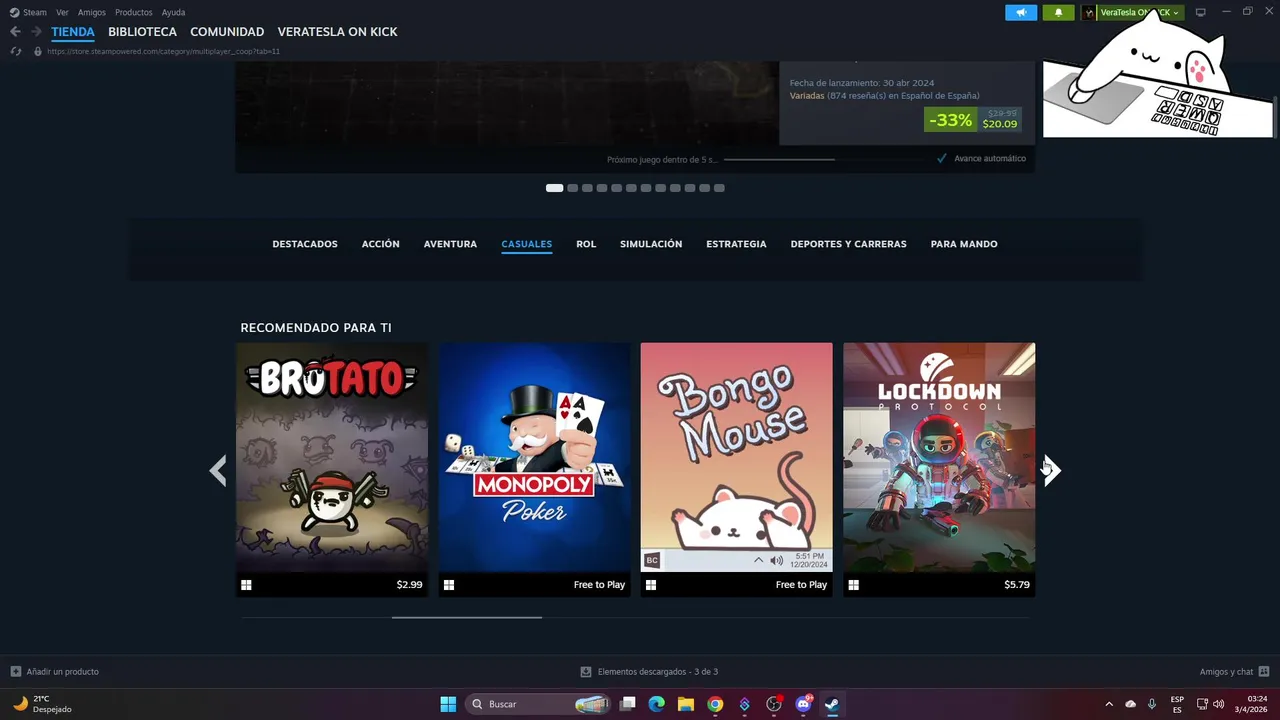Go to the BIBLIOTECA section
1280x720 pixels.
[x=142, y=32]
